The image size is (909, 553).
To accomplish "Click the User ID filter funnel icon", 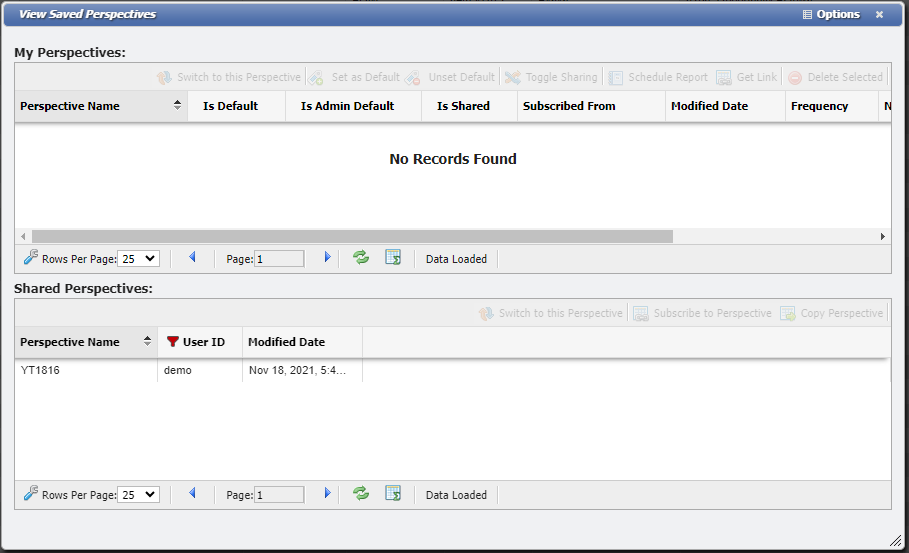I will (173, 342).
